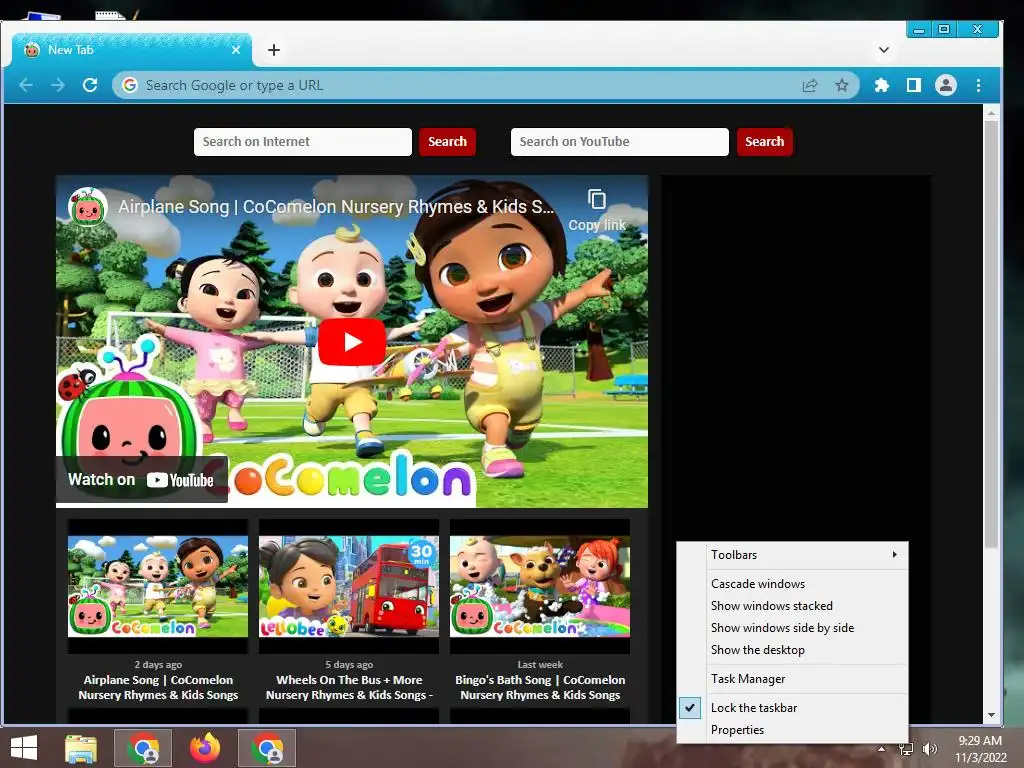Choose Show windows side by side
1024x768 pixels.
pyautogui.click(x=792, y=628)
